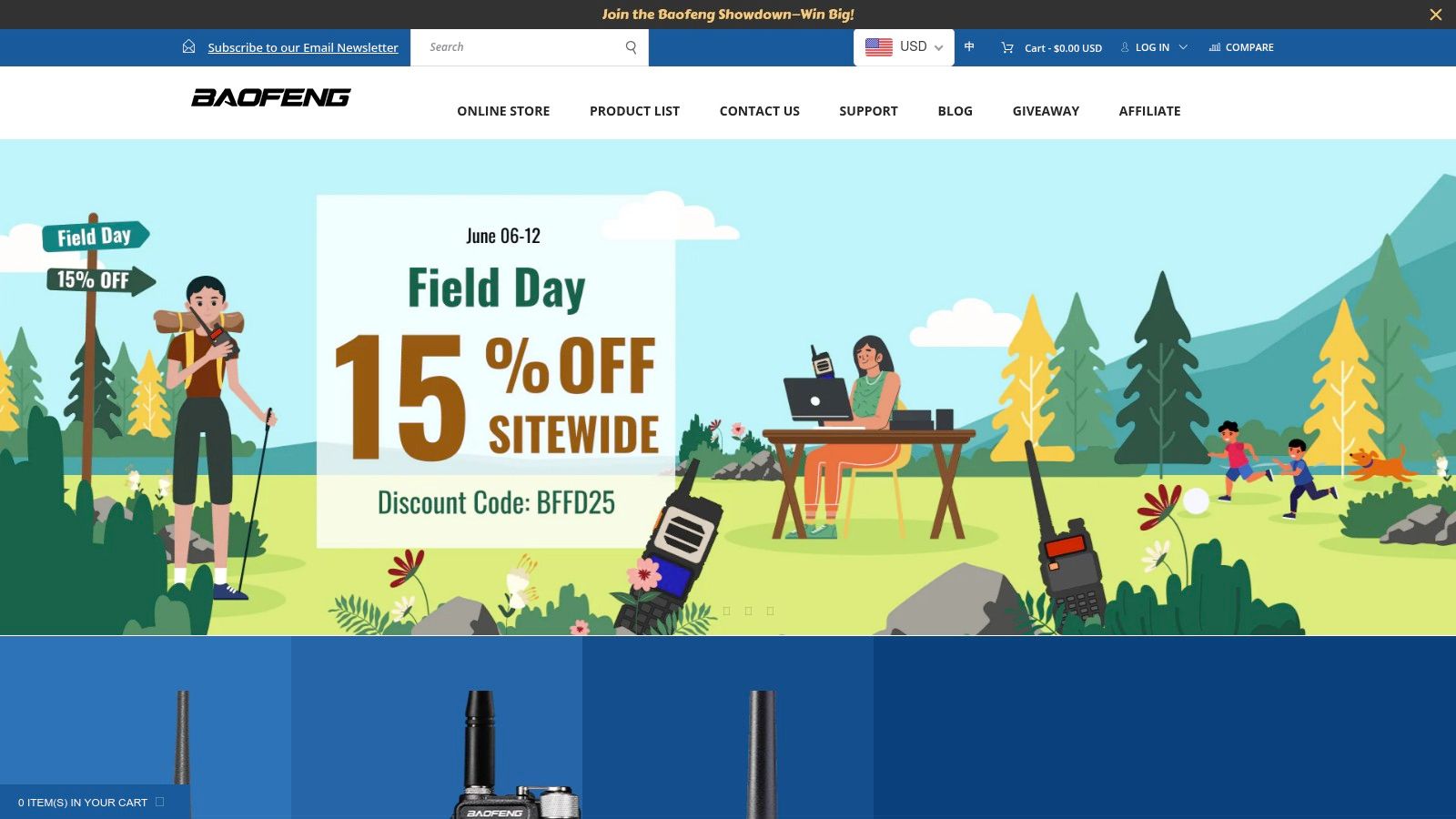Open the AFFILIATE menu item

pyautogui.click(x=1149, y=111)
